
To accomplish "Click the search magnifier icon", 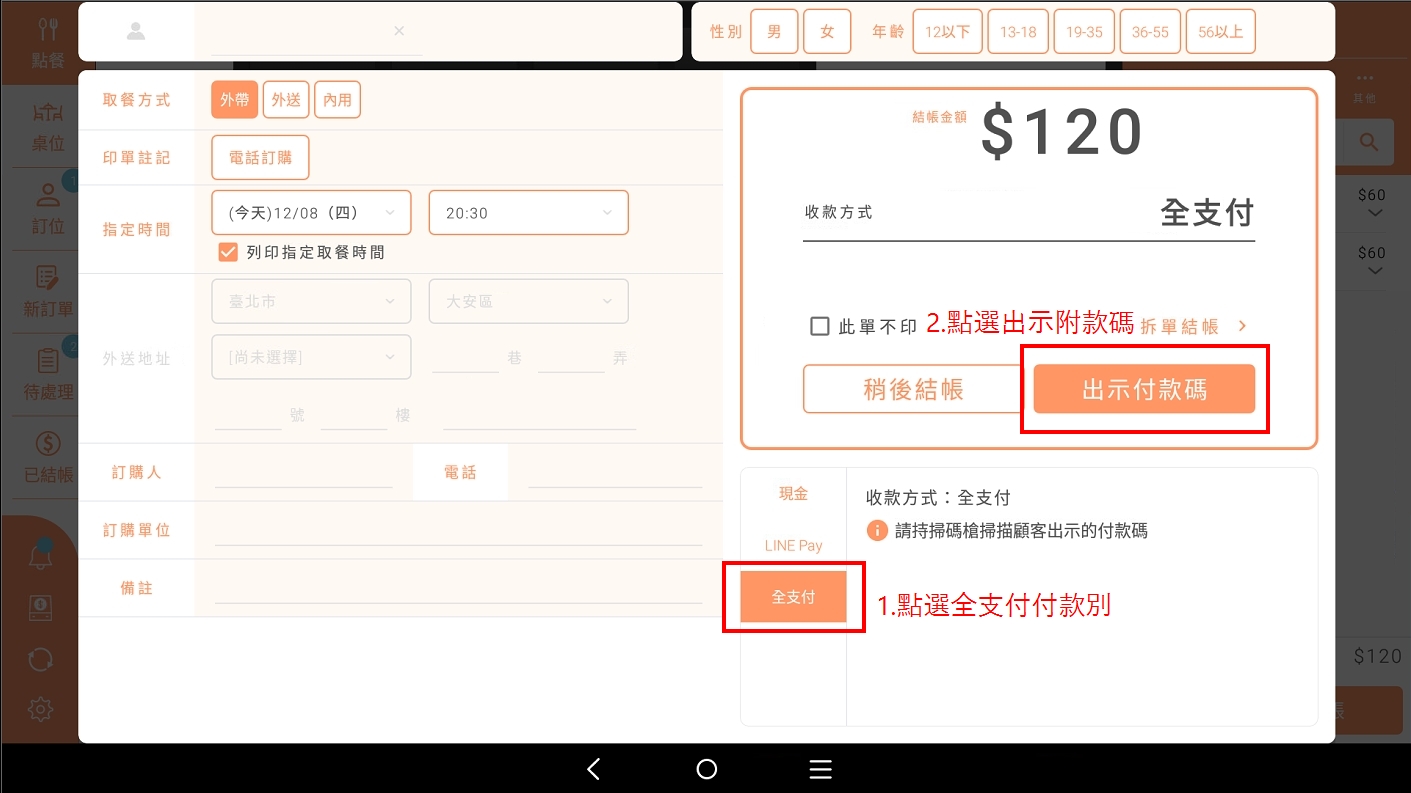I will click(x=1369, y=143).
